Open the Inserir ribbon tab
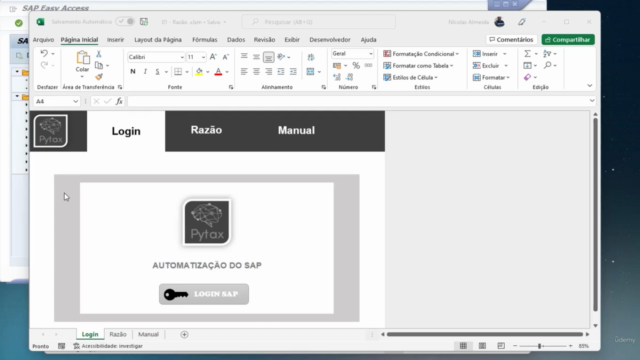This screenshot has width=640, height=360. pos(116,40)
